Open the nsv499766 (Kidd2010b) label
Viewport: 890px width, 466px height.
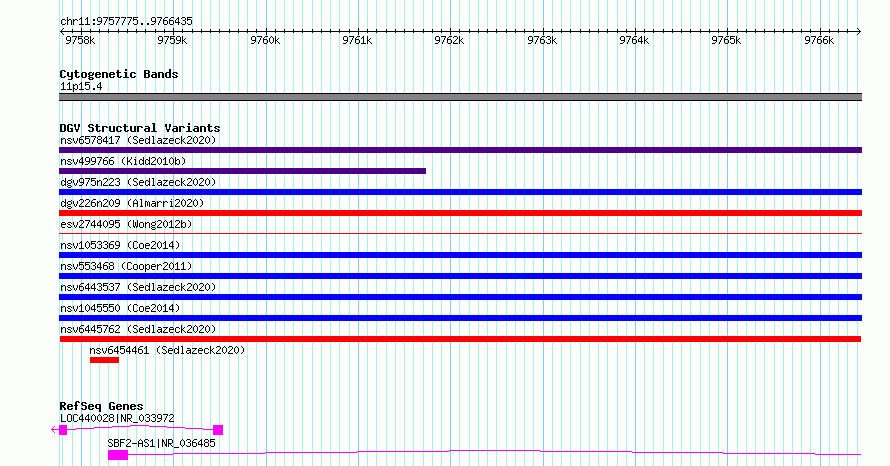coord(123,161)
